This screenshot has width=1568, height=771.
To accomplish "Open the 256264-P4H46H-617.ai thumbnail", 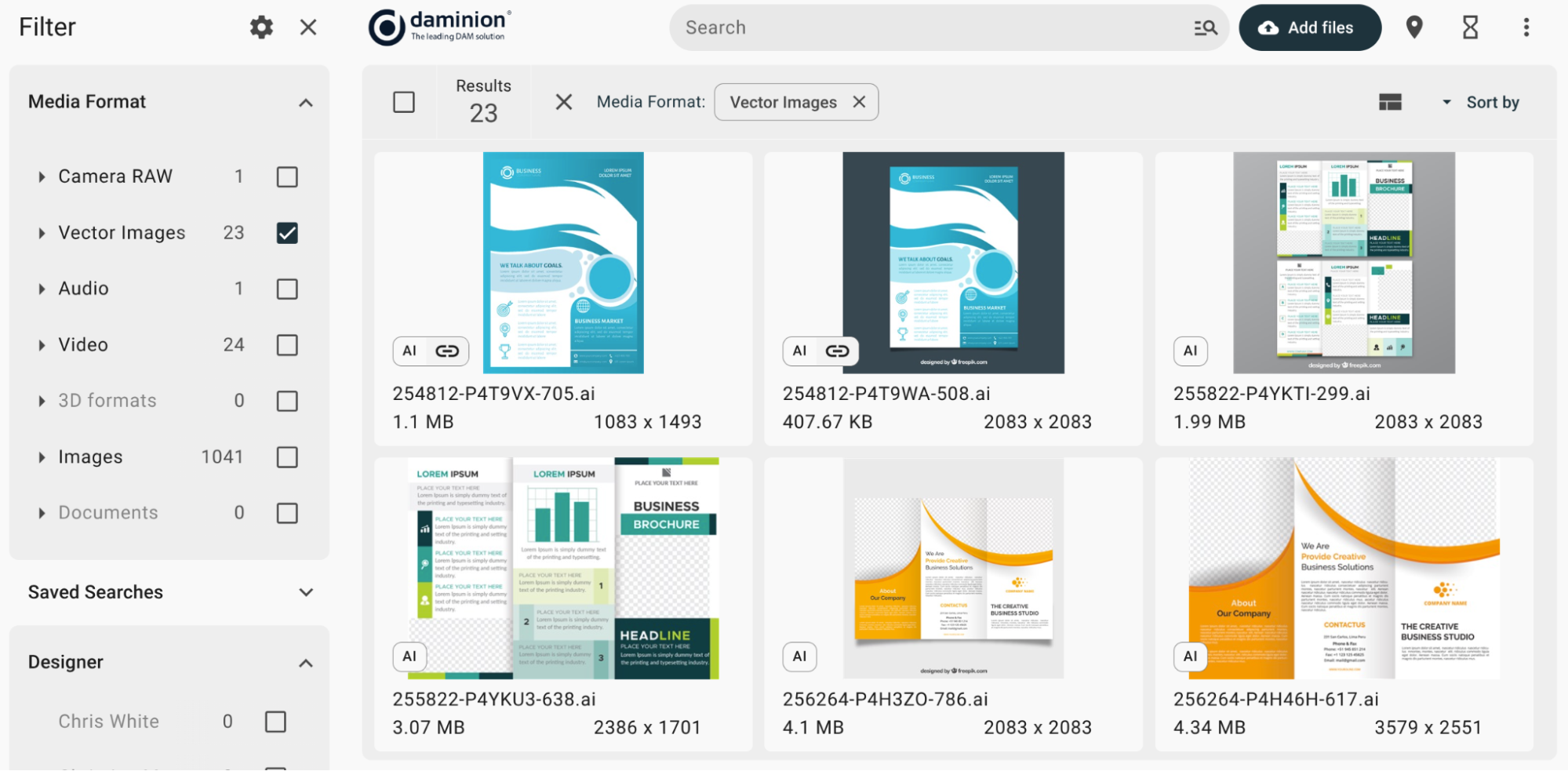I will (1344, 569).
